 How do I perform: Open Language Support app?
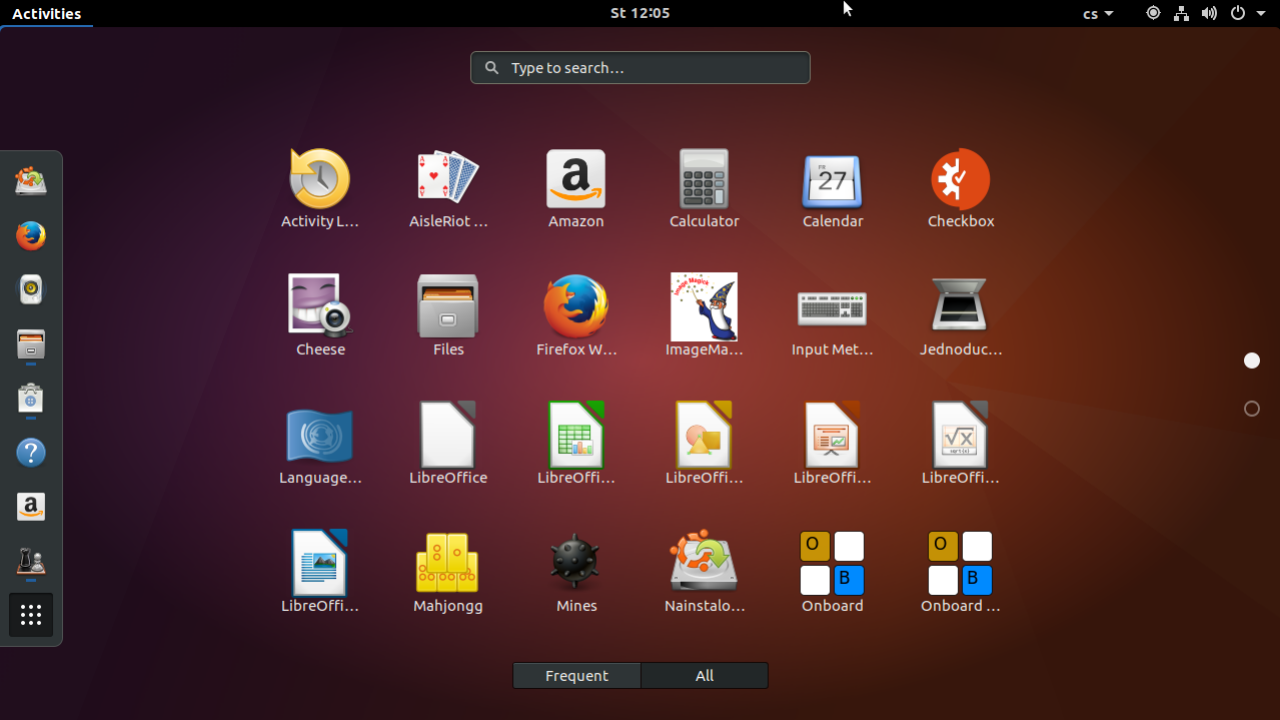click(320, 445)
